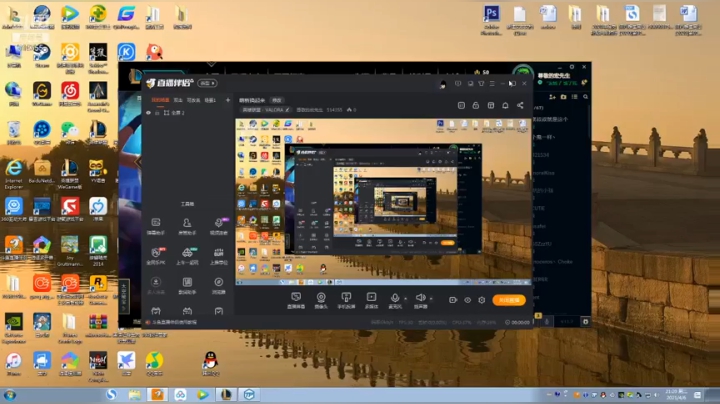Open the PK tool with red badge
Screen dimensions: 720x404
pos(156,256)
